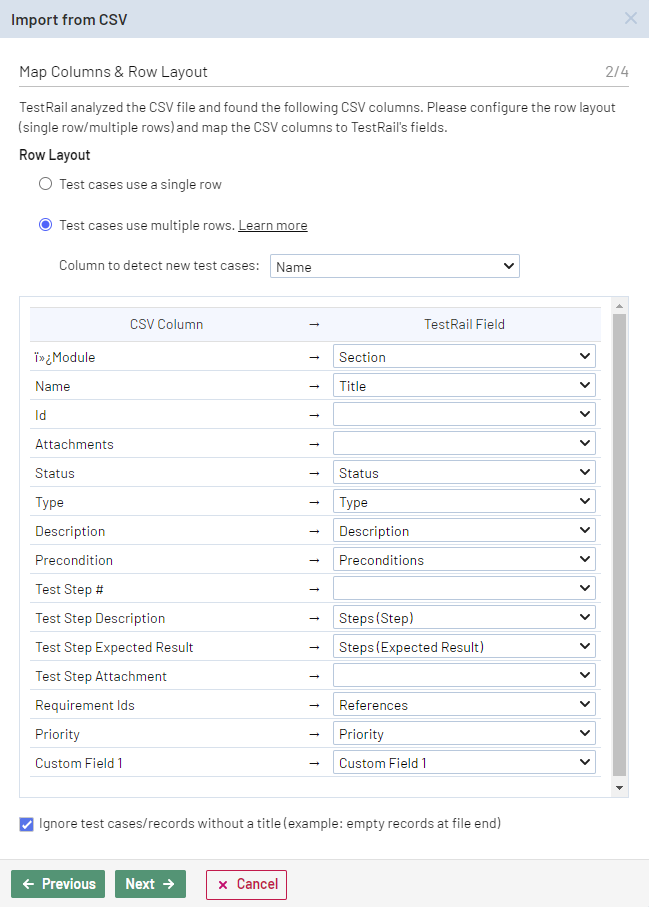Viewport: 649px width, 907px height.
Task: Go back with the Previous button
Action: pyautogui.click(x=58, y=884)
